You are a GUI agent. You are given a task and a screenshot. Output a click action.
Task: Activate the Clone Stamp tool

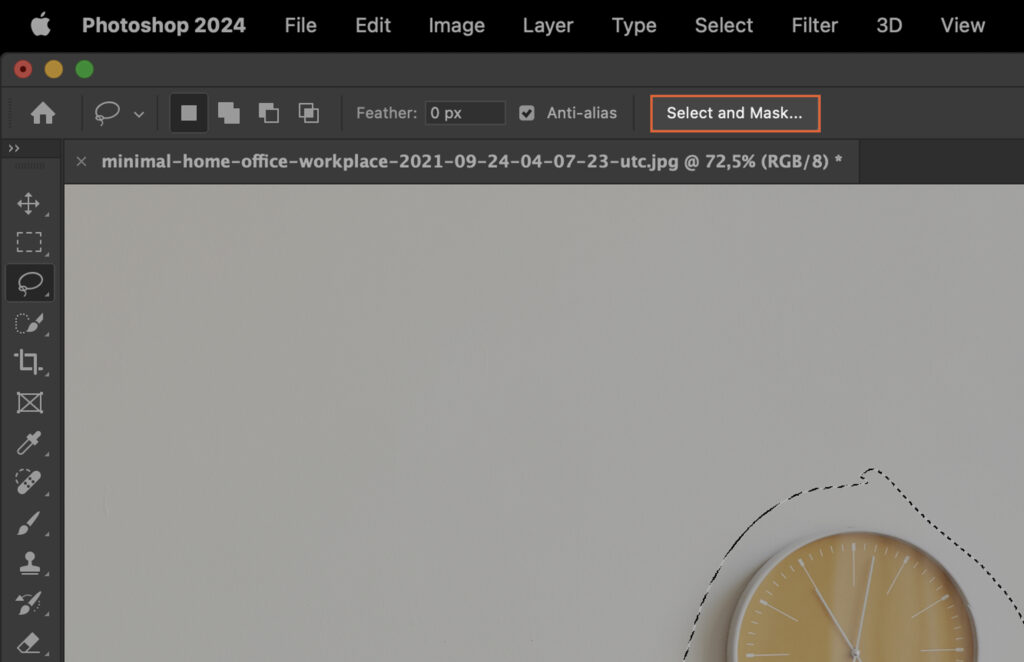pos(30,563)
